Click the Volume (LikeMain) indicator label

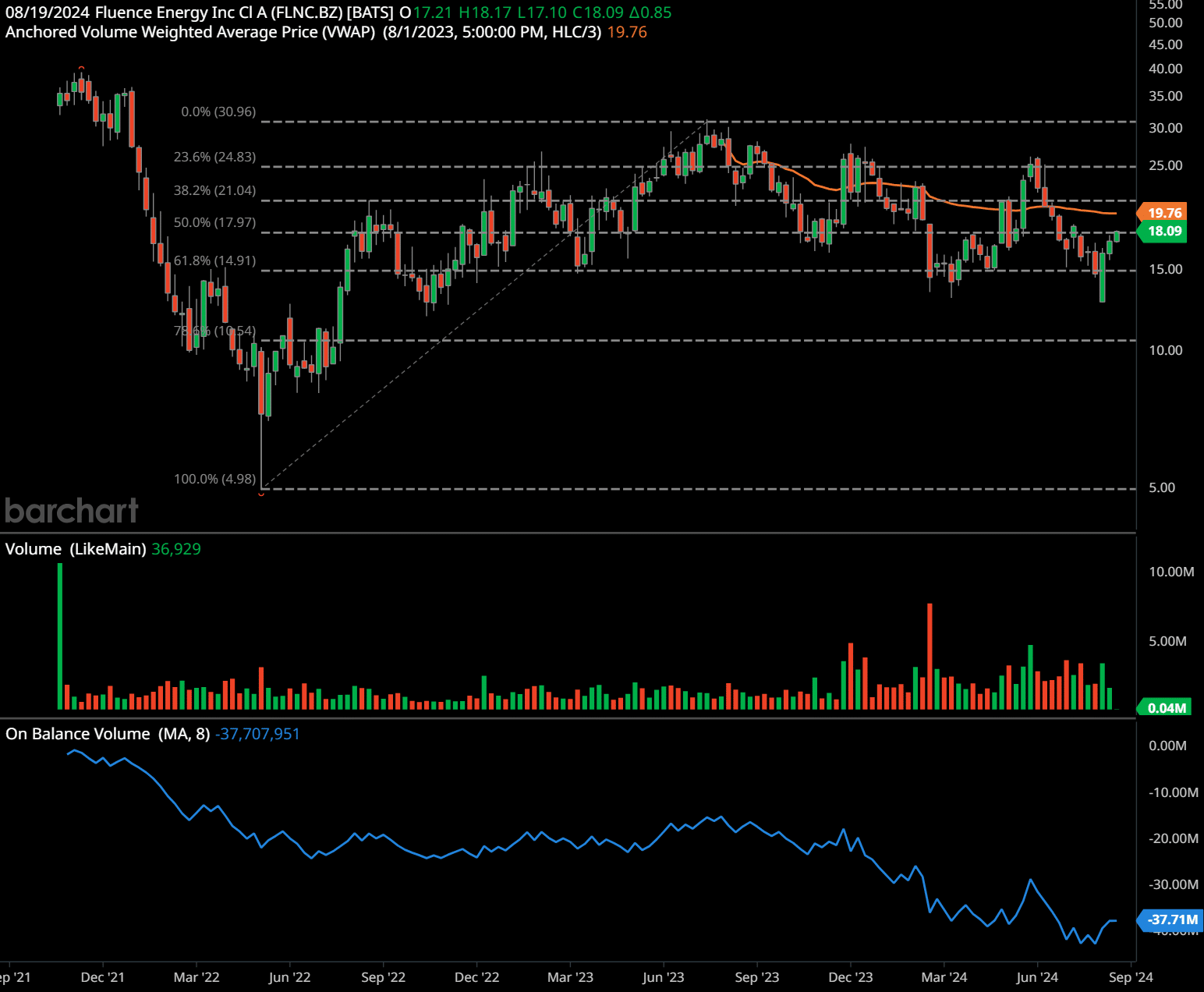point(76,549)
